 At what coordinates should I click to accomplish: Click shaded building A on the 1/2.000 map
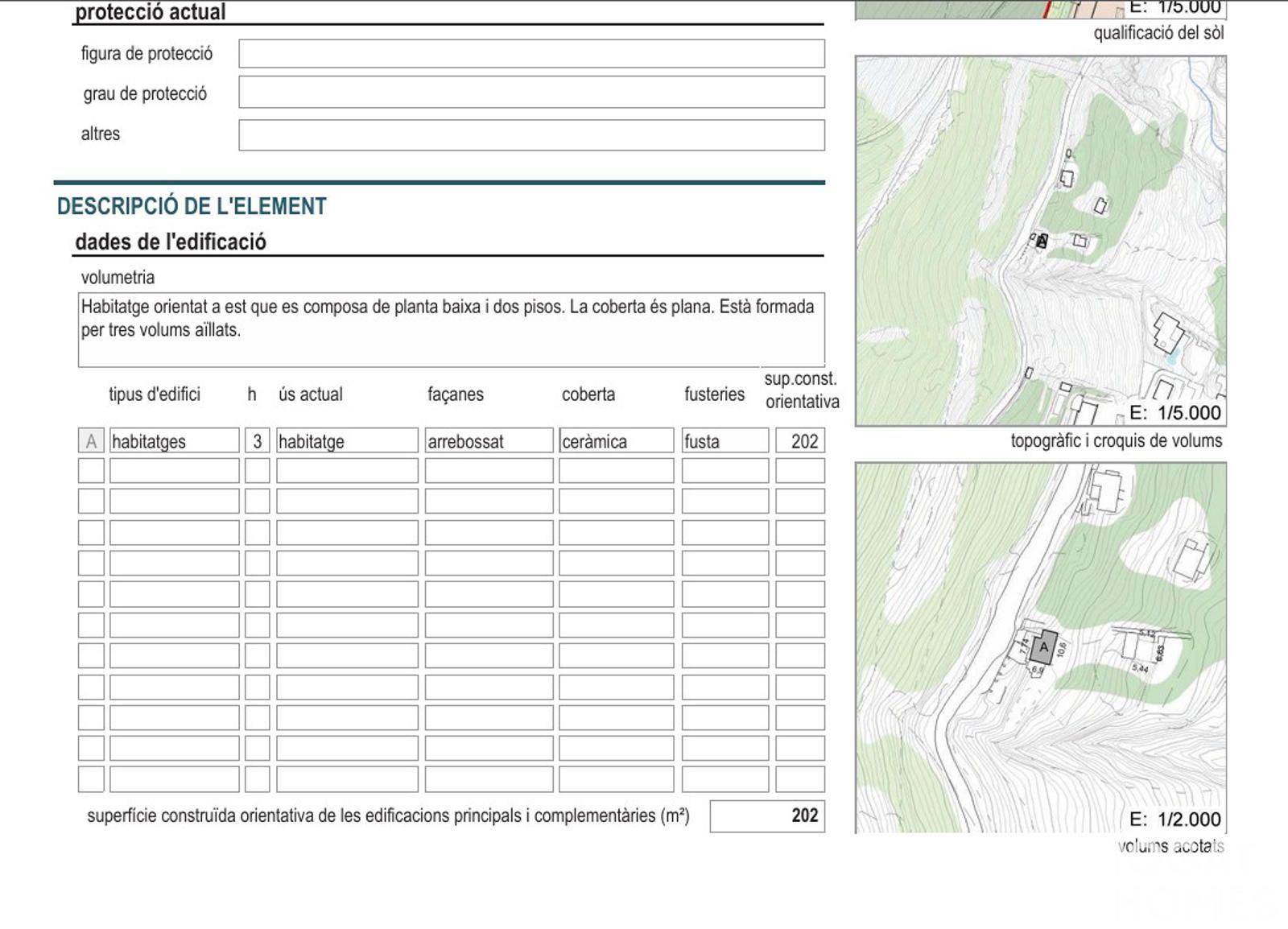pyautogui.click(x=1044, y=647)
